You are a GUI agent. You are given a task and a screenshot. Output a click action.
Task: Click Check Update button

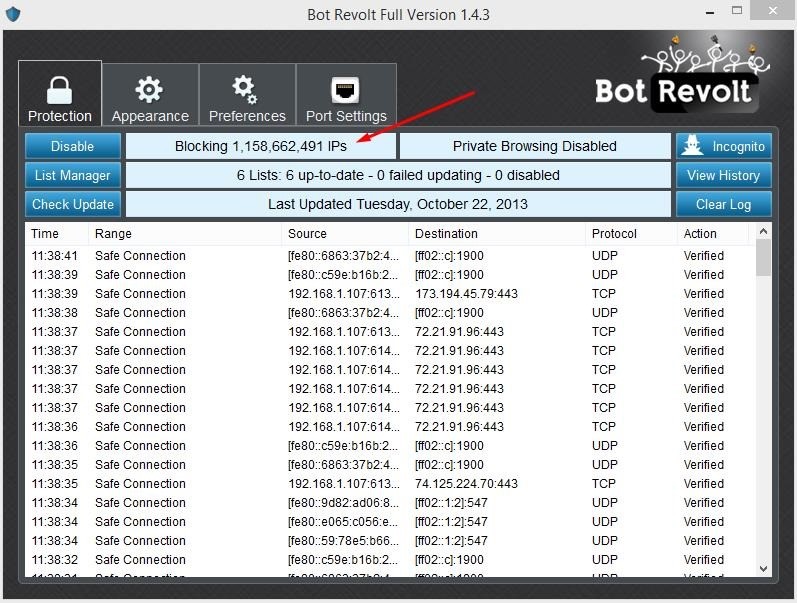[x=73, y=204]
